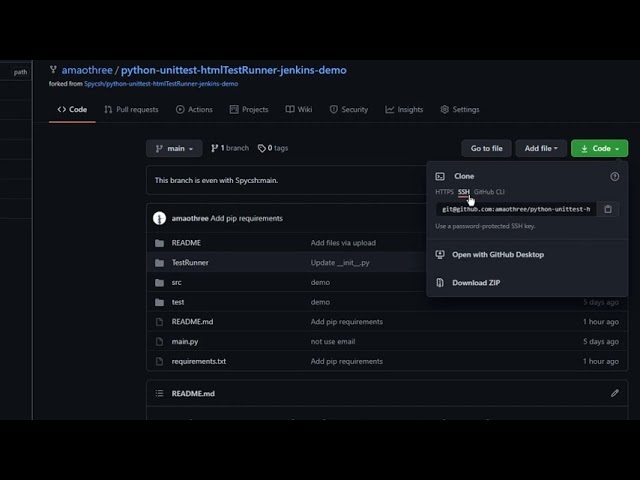The height and width of the screenshot is (480, 640).
Task: Open python-unittest-htmlTestRunner-jenkins-demo repository title link
Action: [233, 70]
